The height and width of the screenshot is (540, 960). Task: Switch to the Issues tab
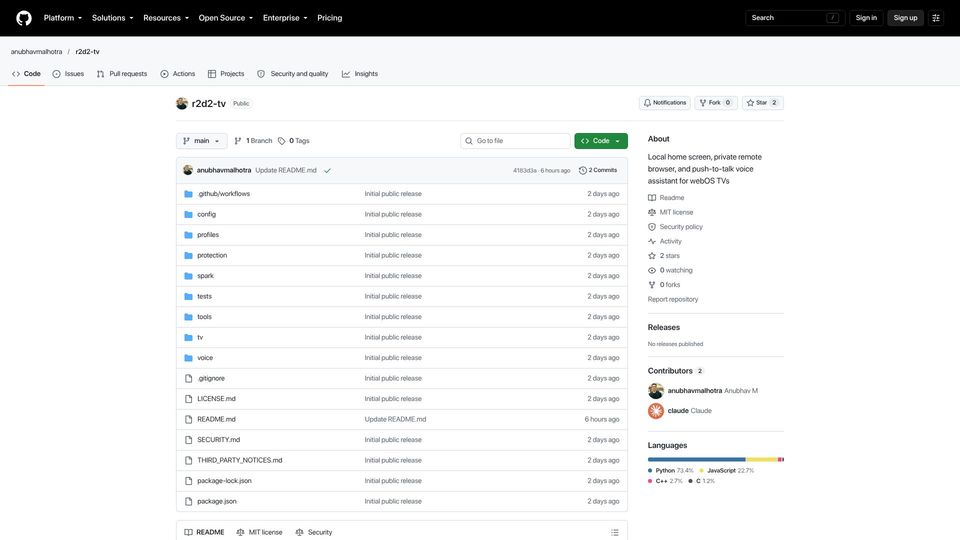click(x=68, y=73)
